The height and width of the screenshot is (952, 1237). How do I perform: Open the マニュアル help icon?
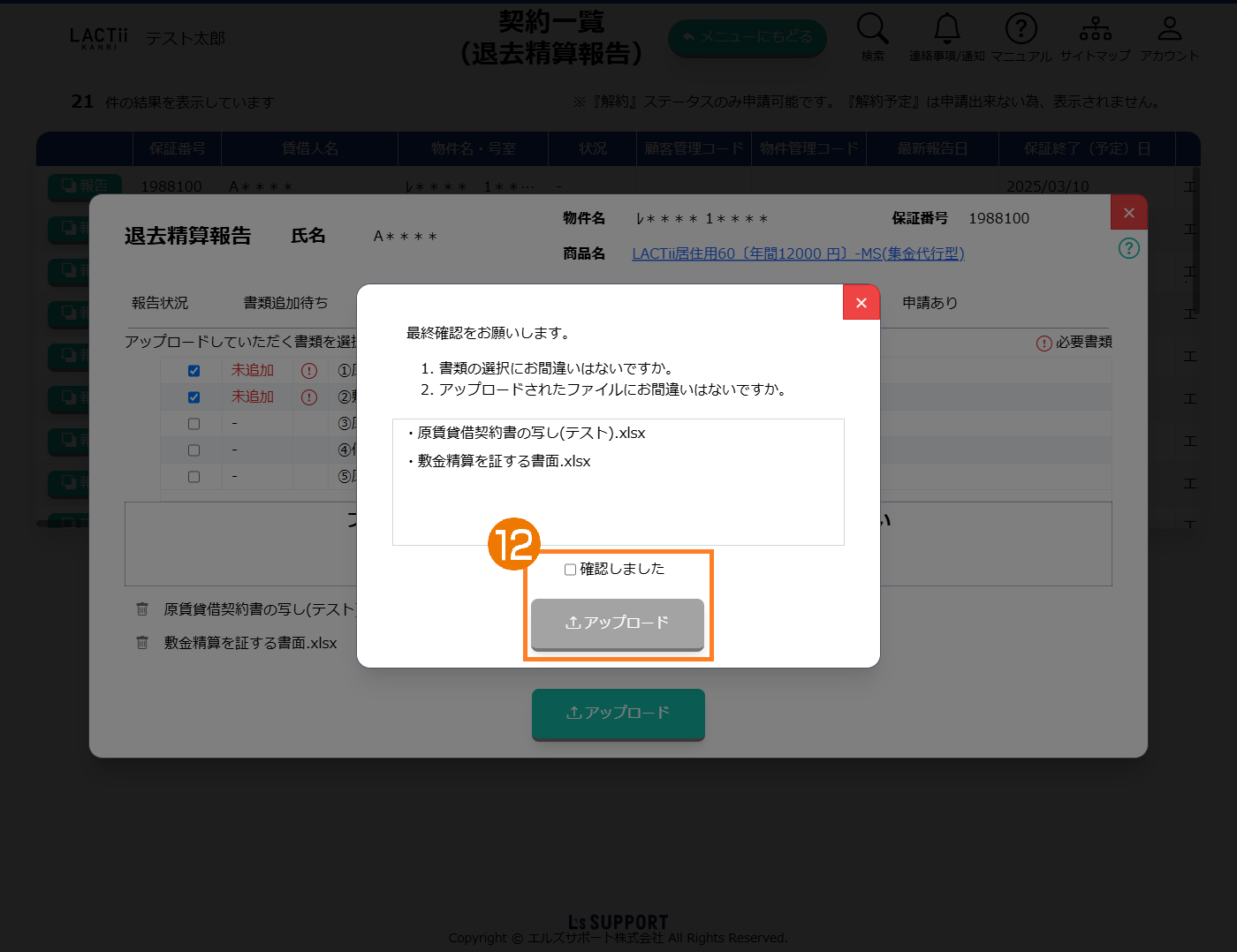tap(1021, 29)
